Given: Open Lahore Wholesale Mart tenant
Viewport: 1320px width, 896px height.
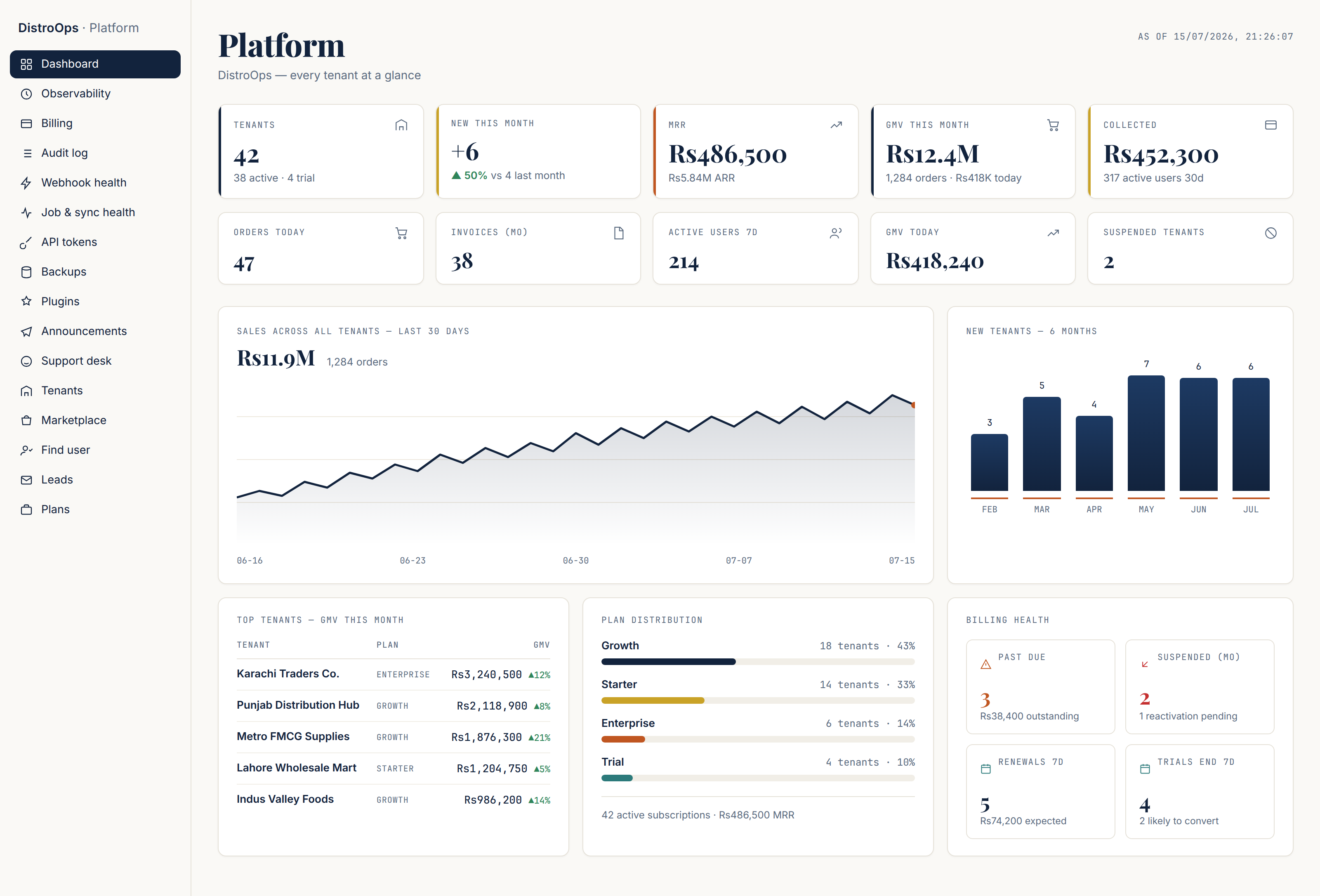Looking at the screenshot, I should [393, 768].
